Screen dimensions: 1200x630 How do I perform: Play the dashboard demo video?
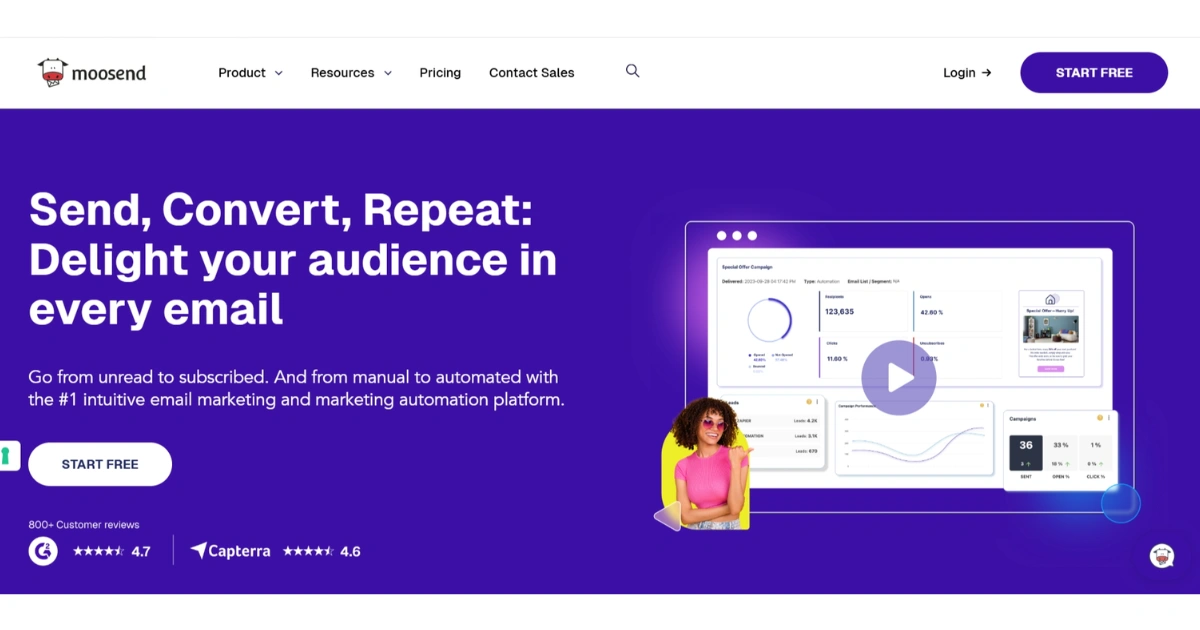pos(898,377)
